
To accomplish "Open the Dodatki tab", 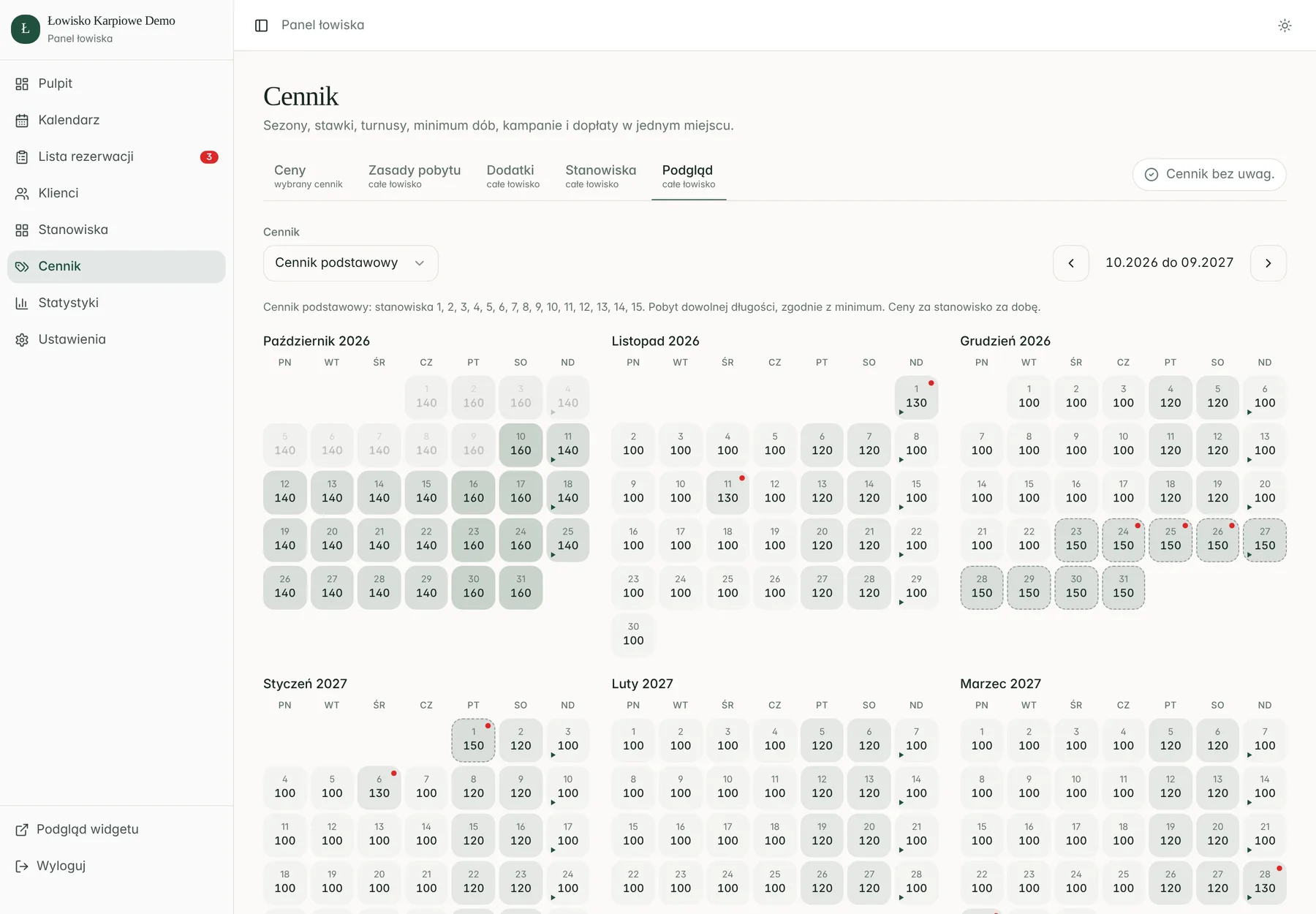I will pos(513,176).
